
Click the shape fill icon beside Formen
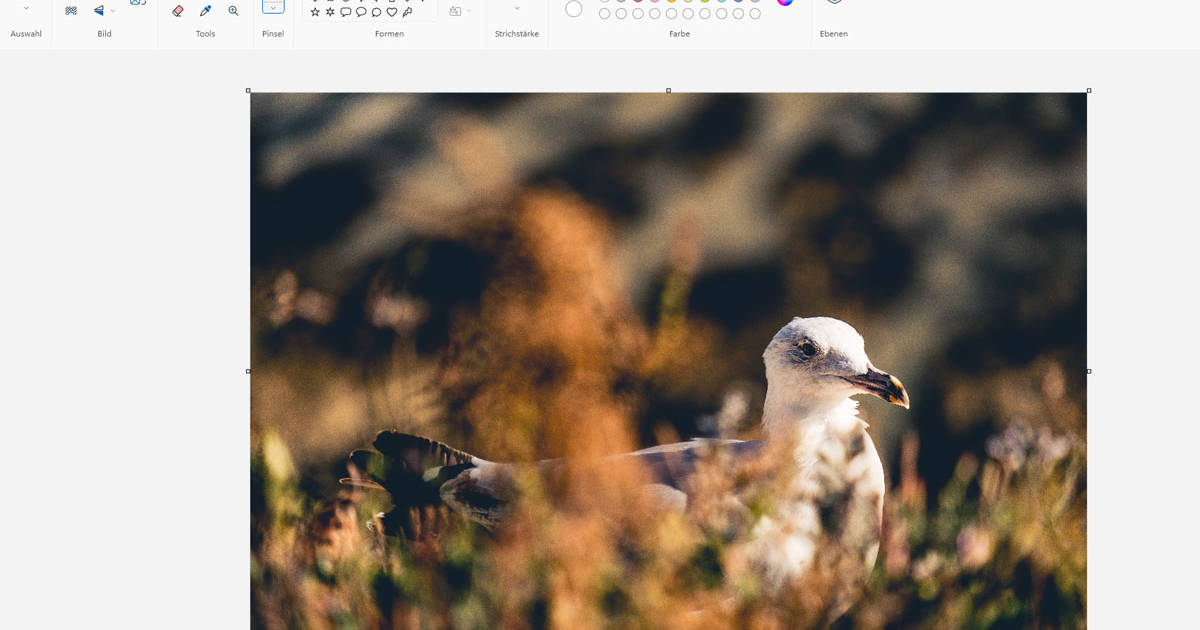(456, 11)
